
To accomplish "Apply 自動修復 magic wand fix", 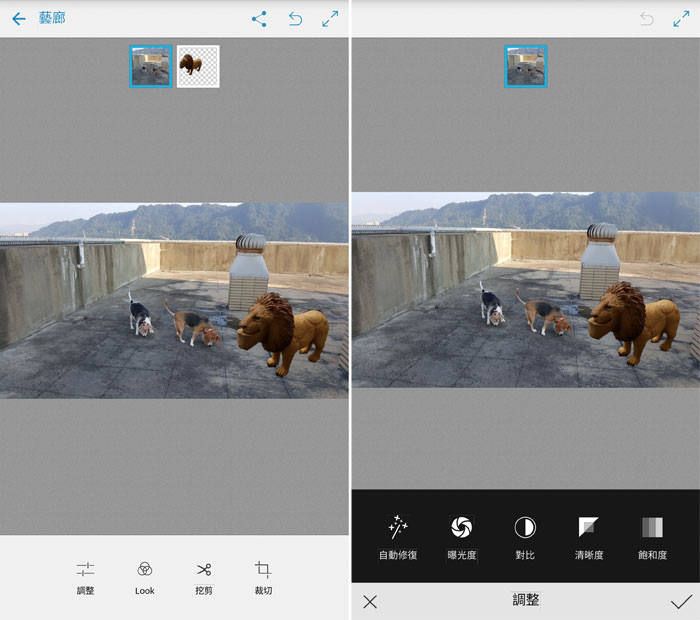I will (x=398, y=537).
